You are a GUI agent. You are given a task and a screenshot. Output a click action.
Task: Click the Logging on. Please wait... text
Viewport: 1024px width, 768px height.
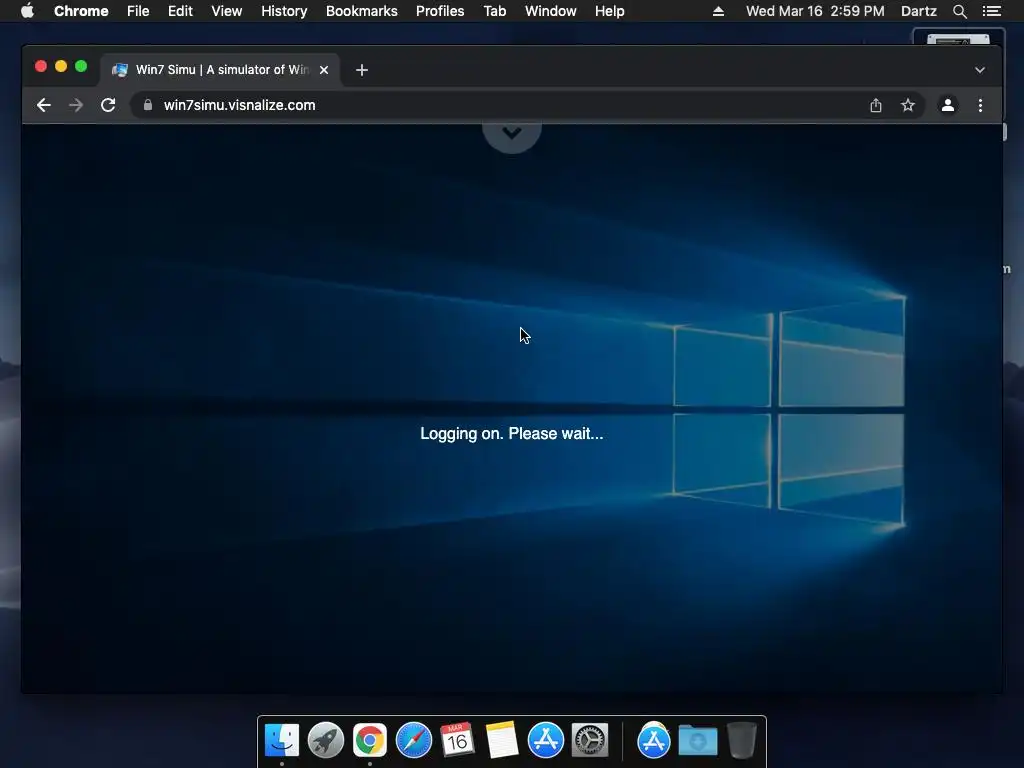click(x=512, y=434)
